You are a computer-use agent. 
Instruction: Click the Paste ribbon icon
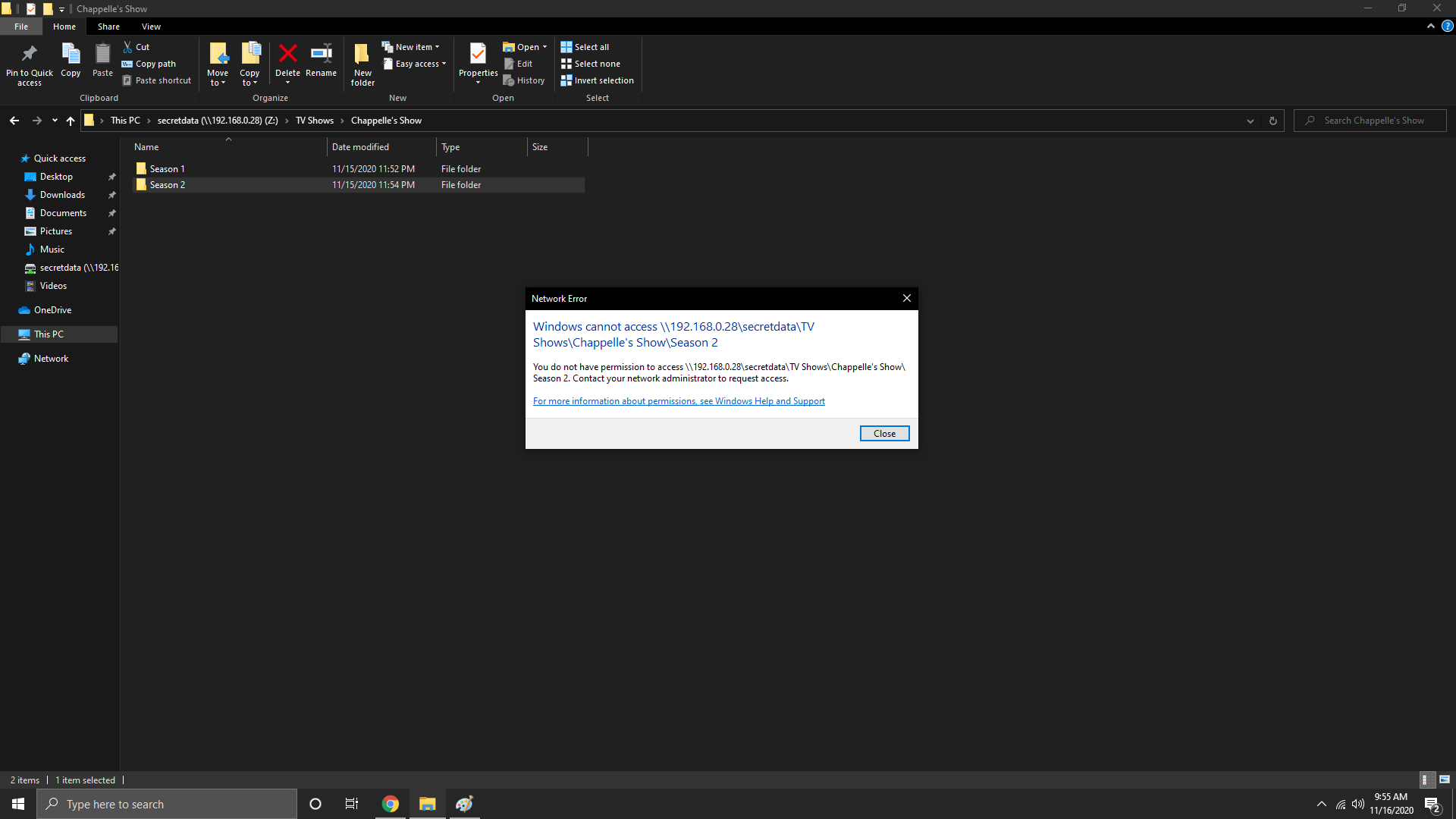[x=102, y=61]
